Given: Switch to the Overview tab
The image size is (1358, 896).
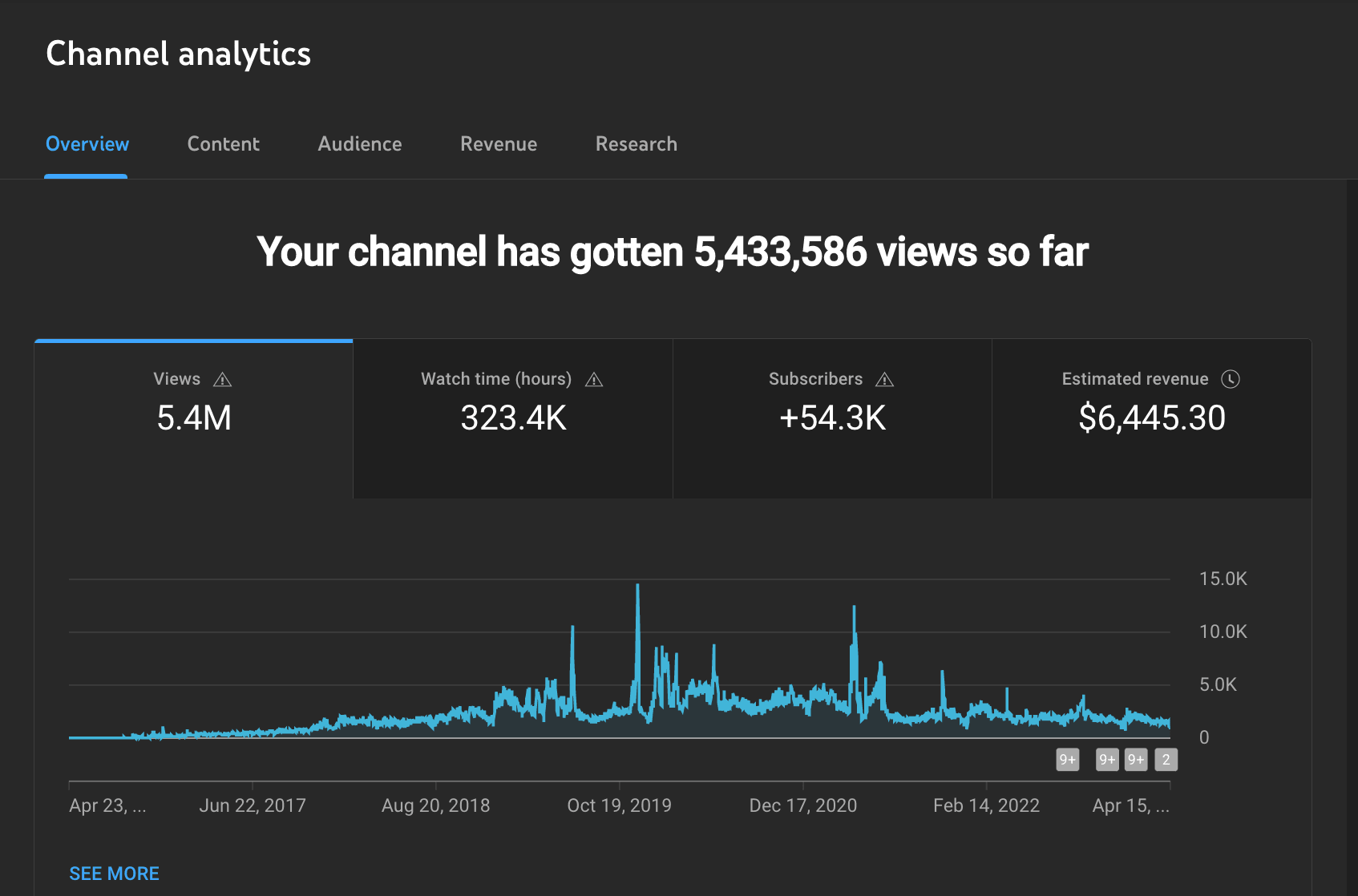Looking at the screenshot, I should click(x=87, y=144).
